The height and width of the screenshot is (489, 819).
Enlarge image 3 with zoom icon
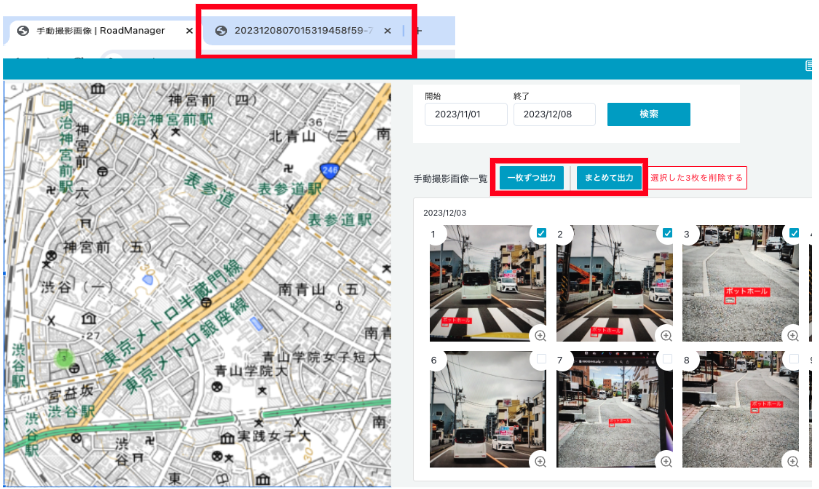[792, 335]
